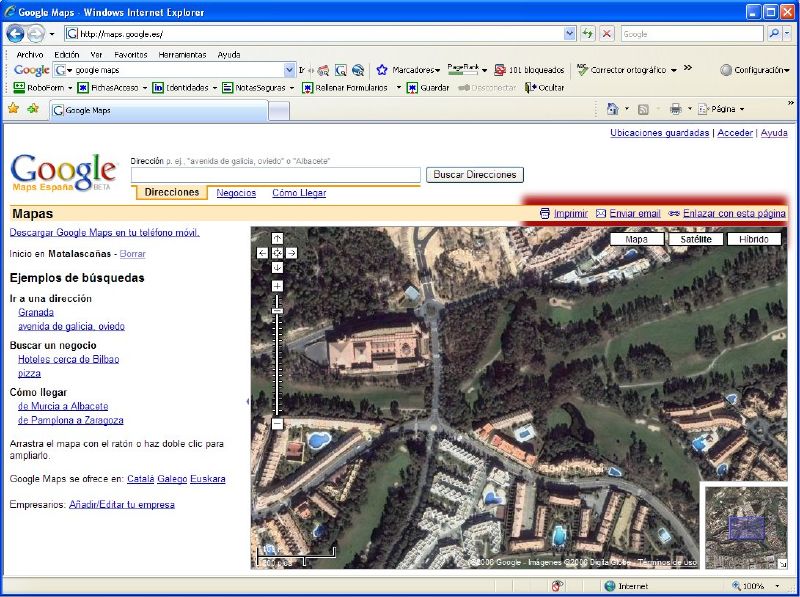Open the address bar history dropdown
The image size is (800, 597).
(x=570, y=34)
